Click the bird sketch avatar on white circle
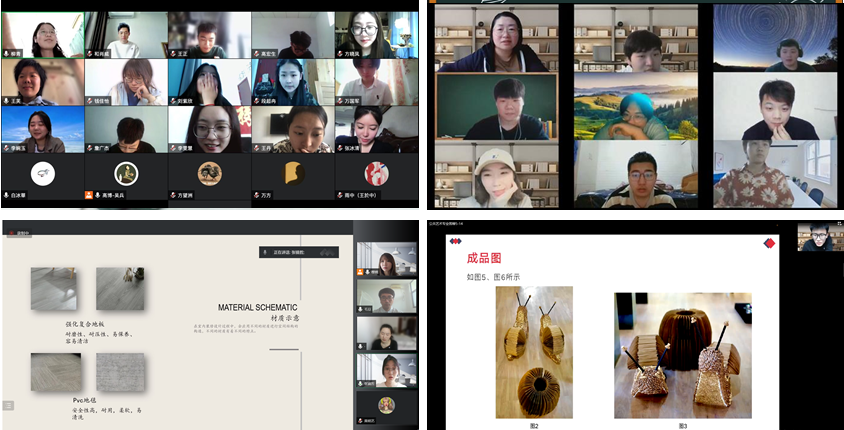Screen dimensions: 844x430 (42, 173)
